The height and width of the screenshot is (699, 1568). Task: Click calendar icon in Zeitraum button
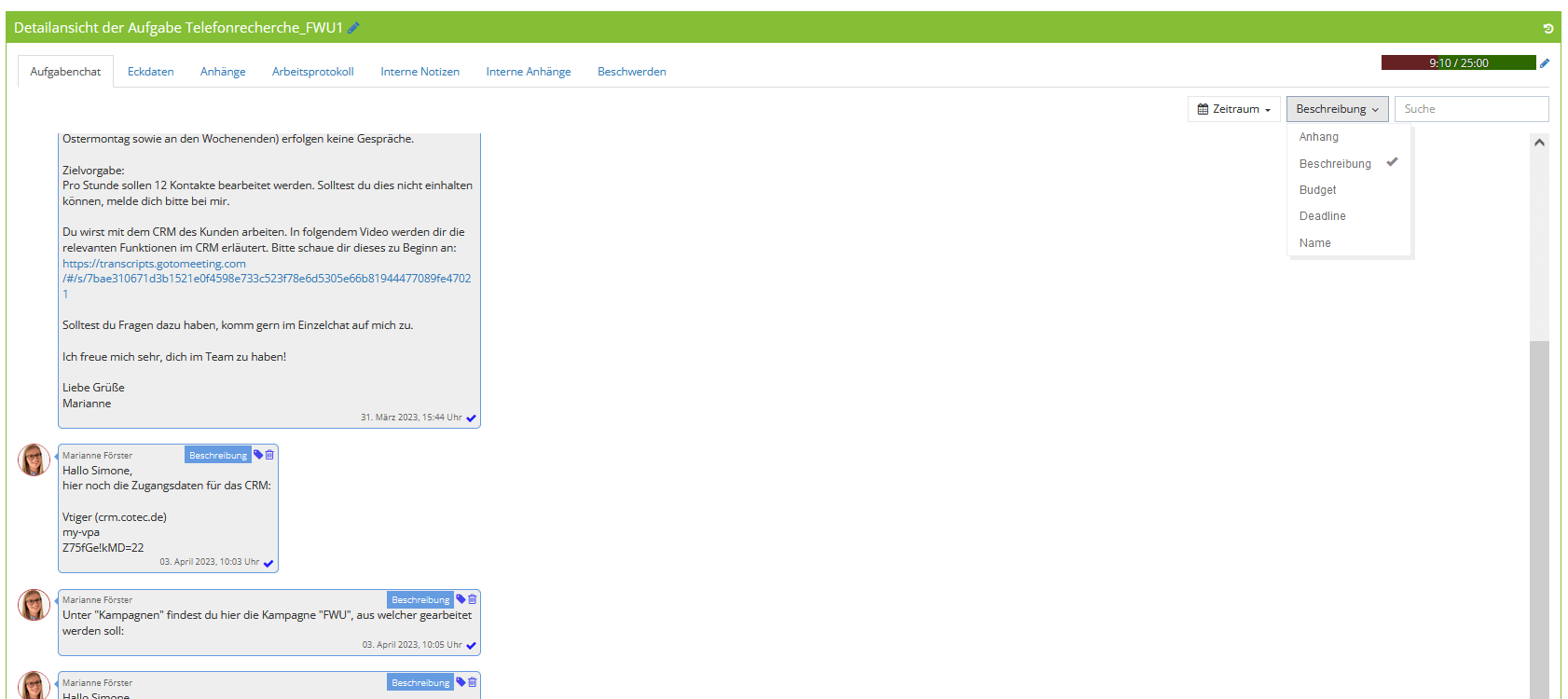1203,109
